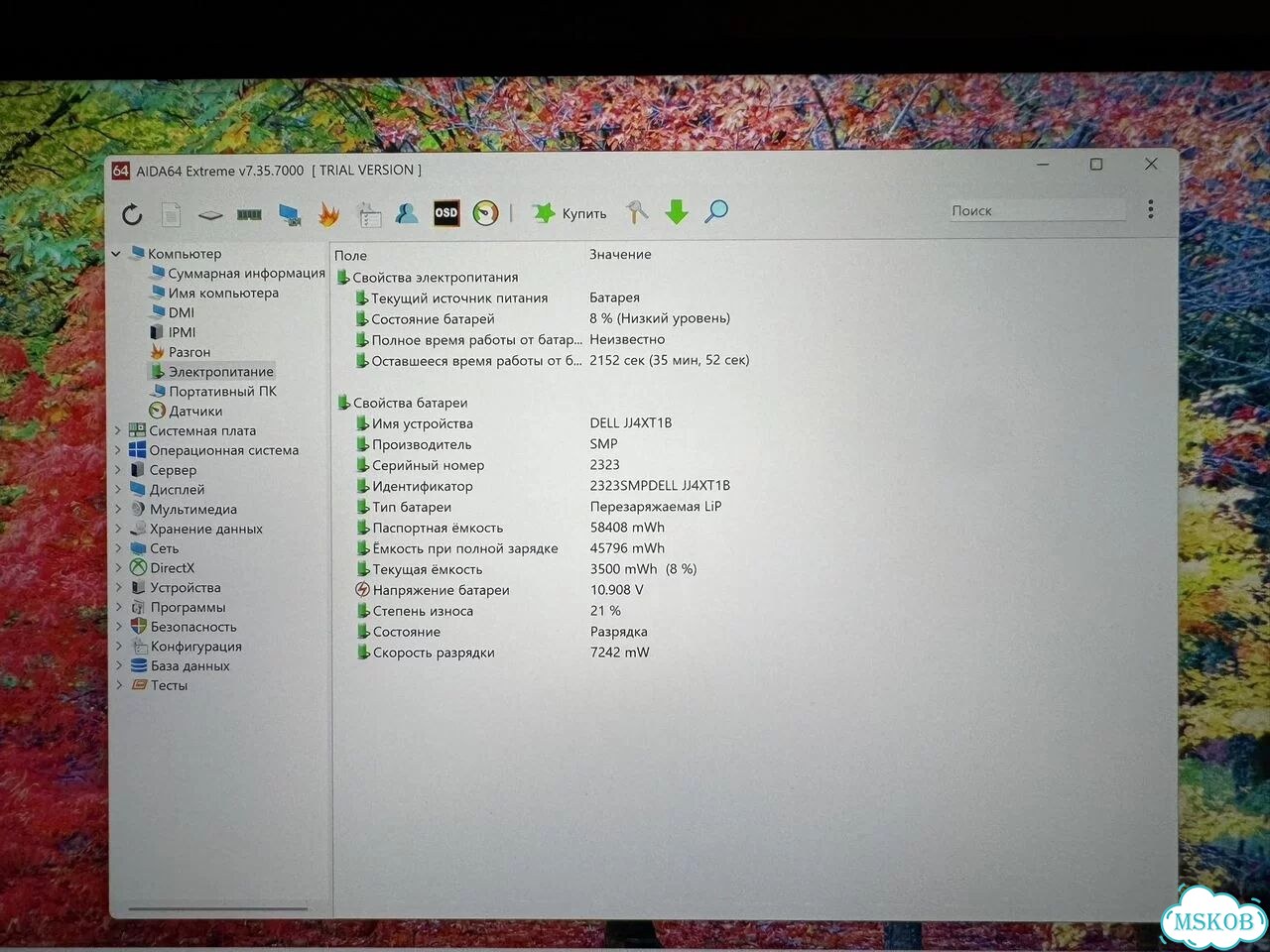Click the magnifier search icon
The image size is (1270, 952).
point(716,211)
